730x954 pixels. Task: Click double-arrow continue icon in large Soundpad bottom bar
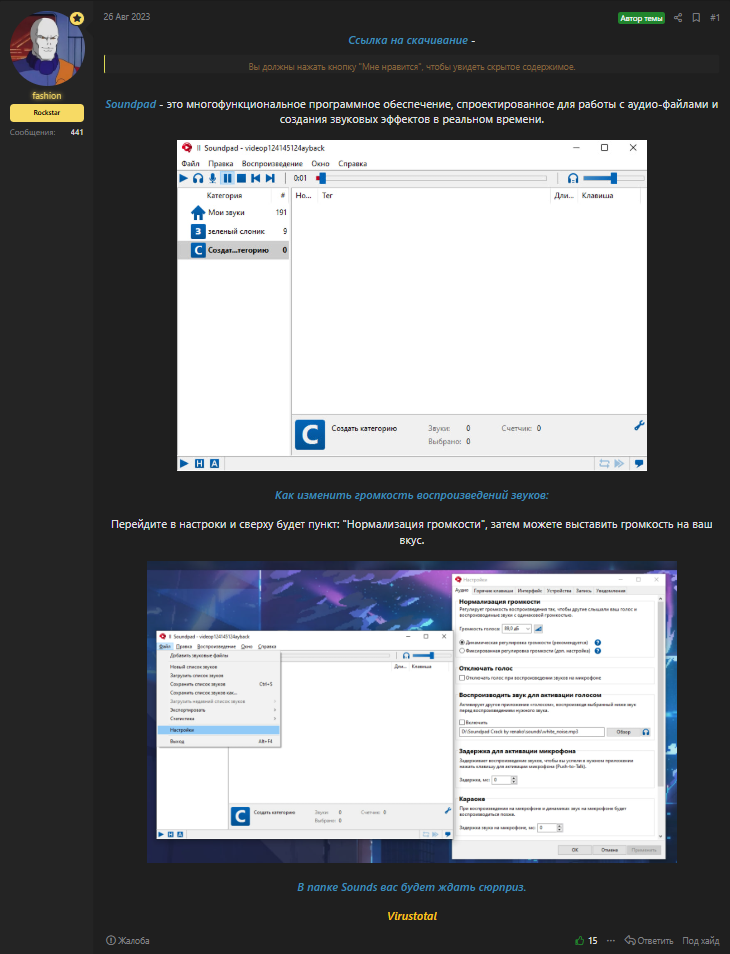click(619, 464)
